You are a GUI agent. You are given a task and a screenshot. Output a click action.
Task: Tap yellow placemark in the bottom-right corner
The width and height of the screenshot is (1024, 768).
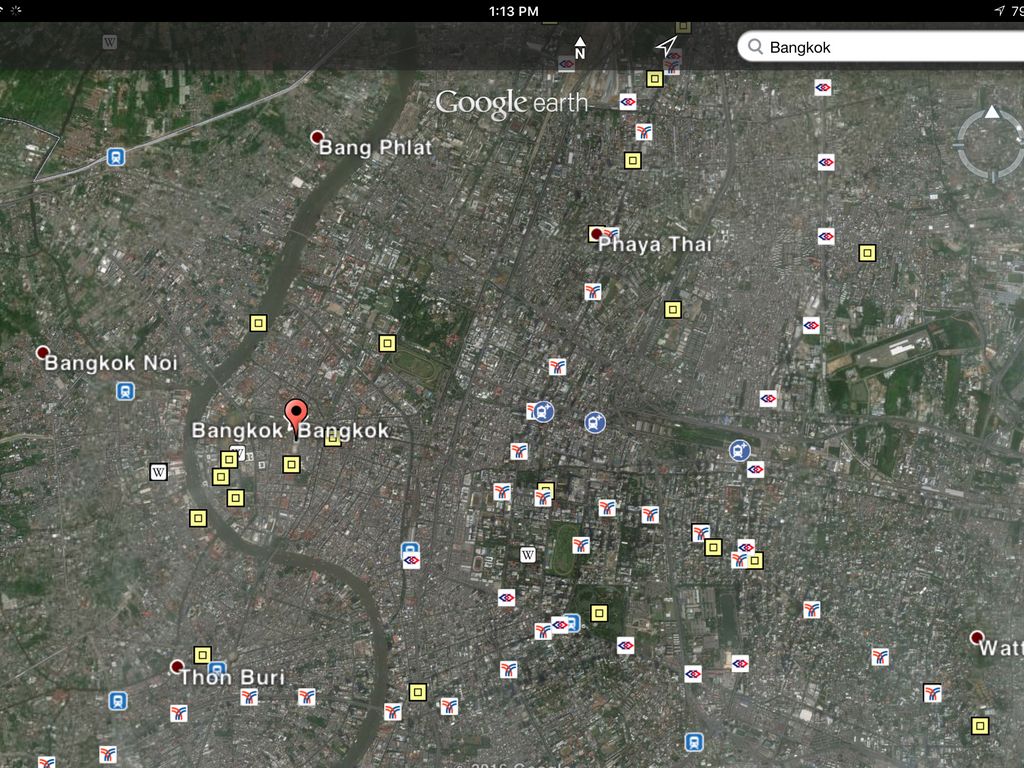point(980,725)
